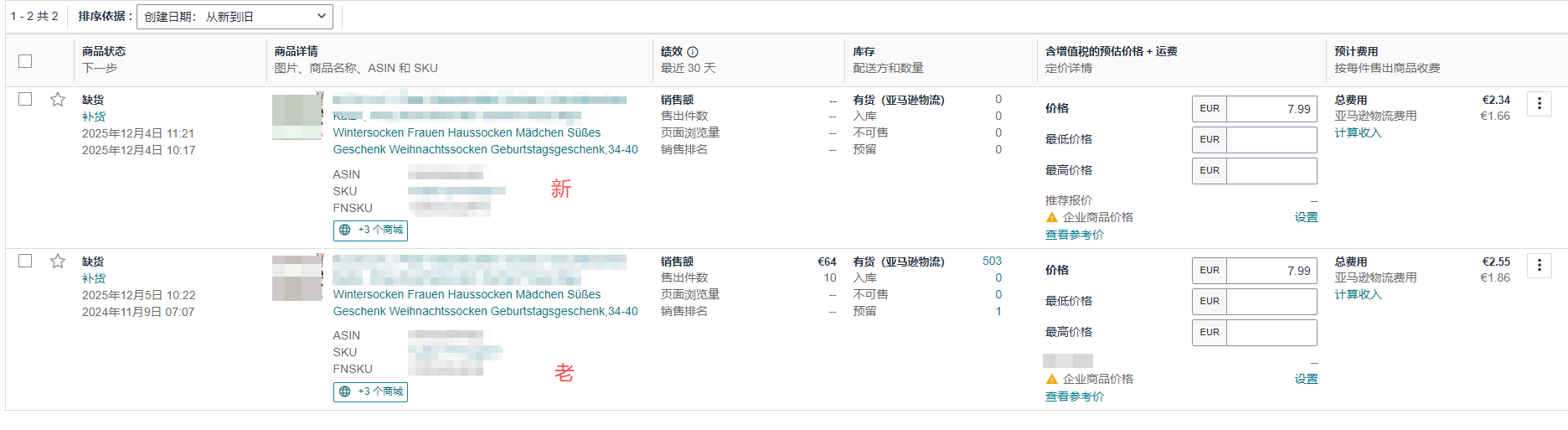Star the first listing as favorite
The image size is (1568, 430).
58,100
